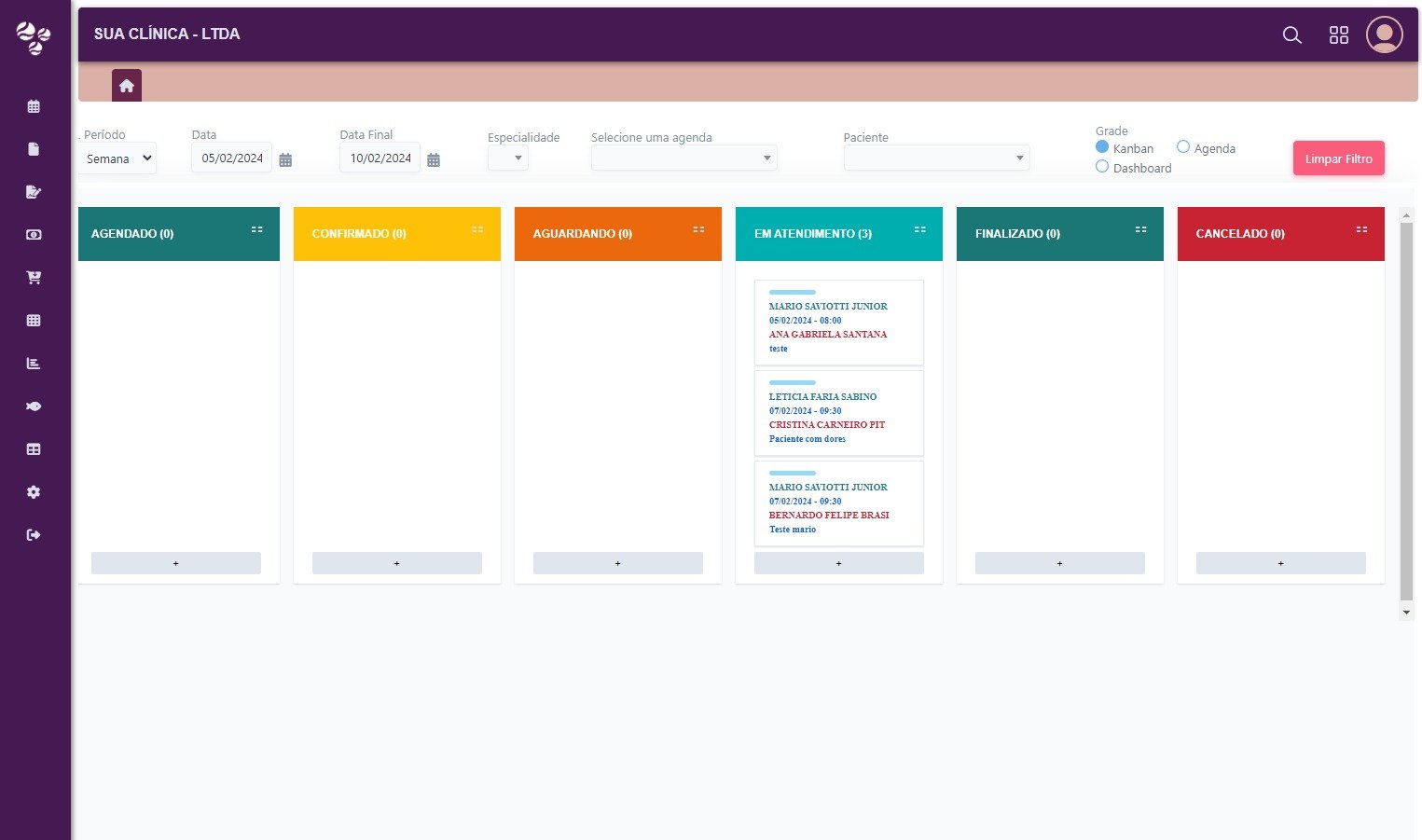Screen dimensions: 1422x840
Task: Select the Agenda grade option
Action: 1183,147
